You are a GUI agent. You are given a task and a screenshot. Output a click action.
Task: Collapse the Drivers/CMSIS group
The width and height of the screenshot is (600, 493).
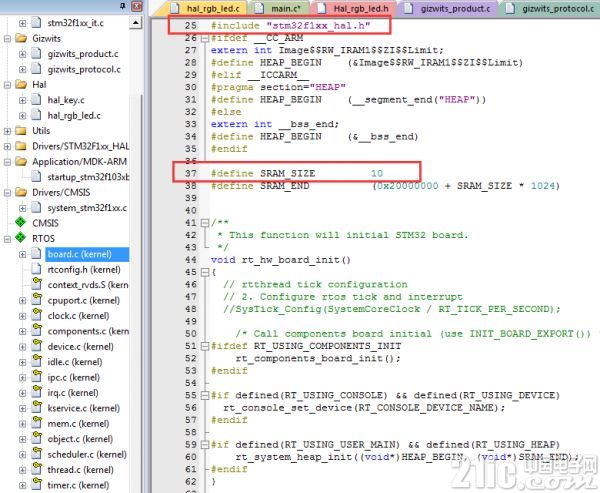7,193
